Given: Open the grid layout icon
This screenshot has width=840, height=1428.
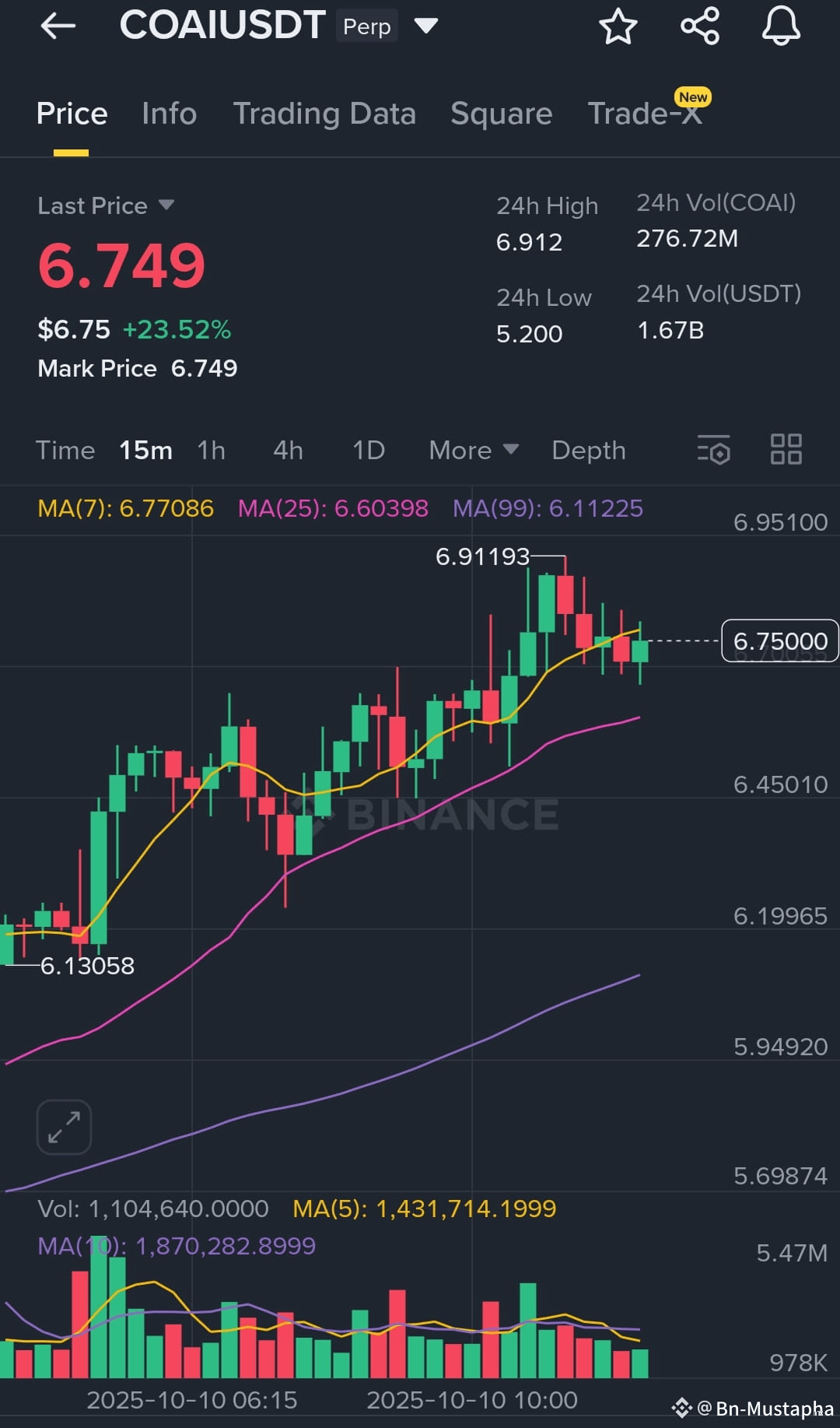Looking at the screenshot, I should [786, 450].
